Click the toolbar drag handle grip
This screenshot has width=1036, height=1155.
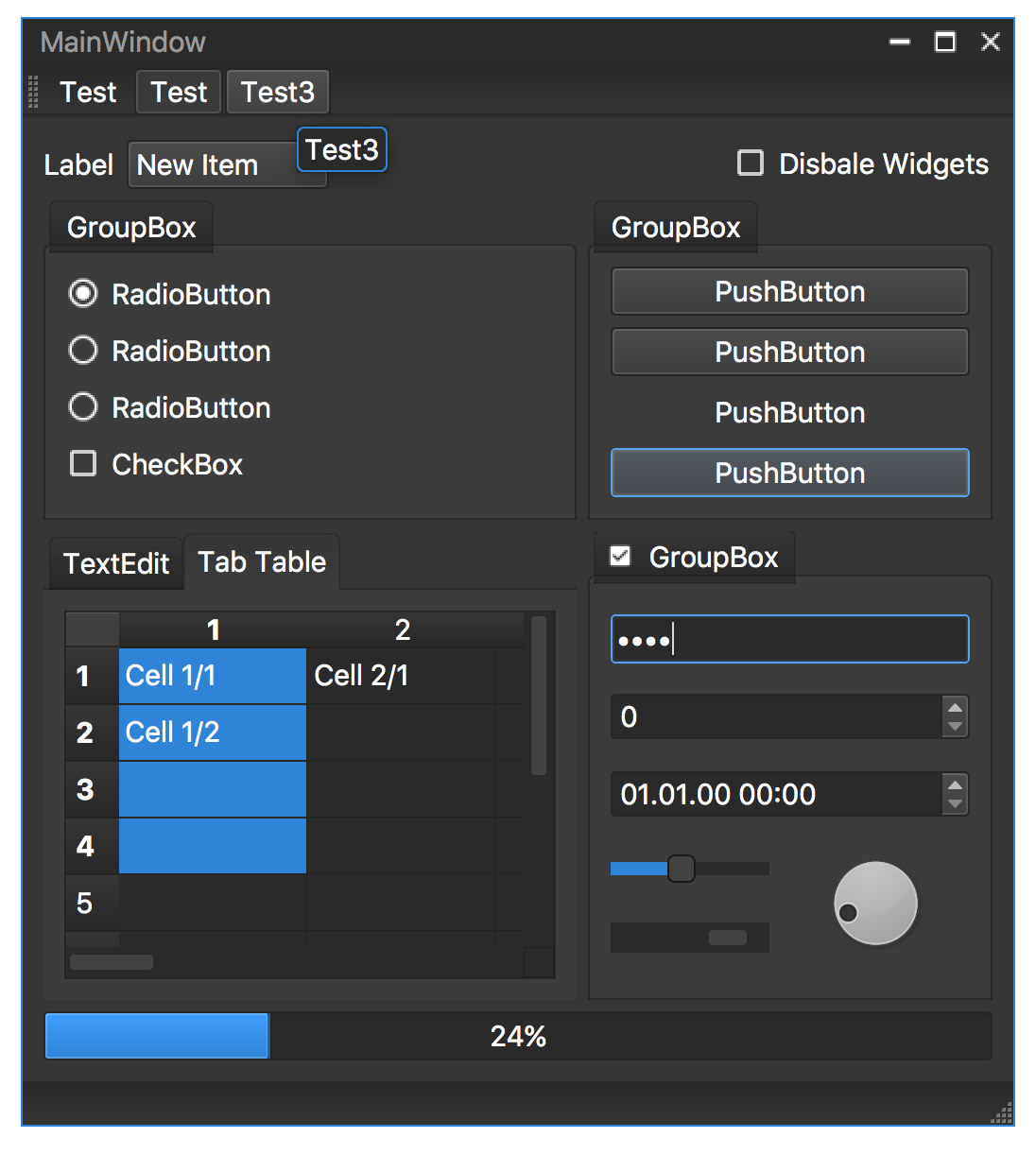point(33,92)
